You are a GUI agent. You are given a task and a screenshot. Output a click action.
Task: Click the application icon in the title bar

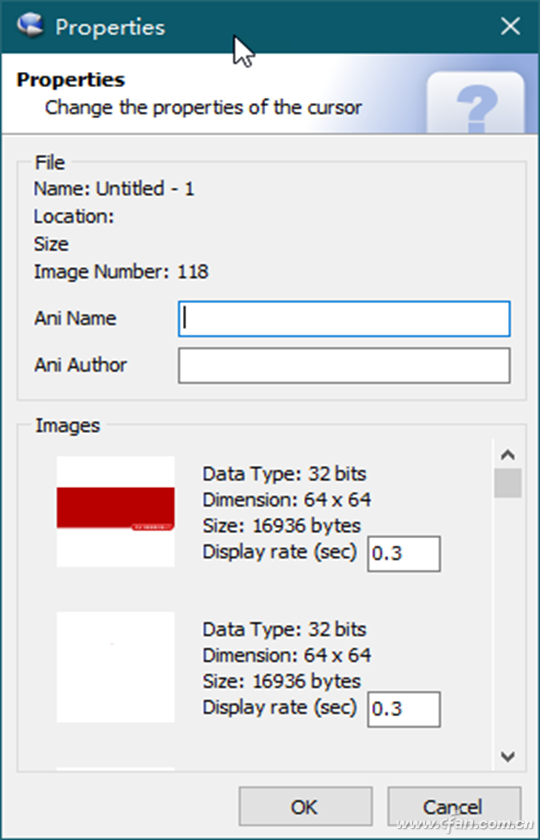pyautogui.click(x=29, y=26)
